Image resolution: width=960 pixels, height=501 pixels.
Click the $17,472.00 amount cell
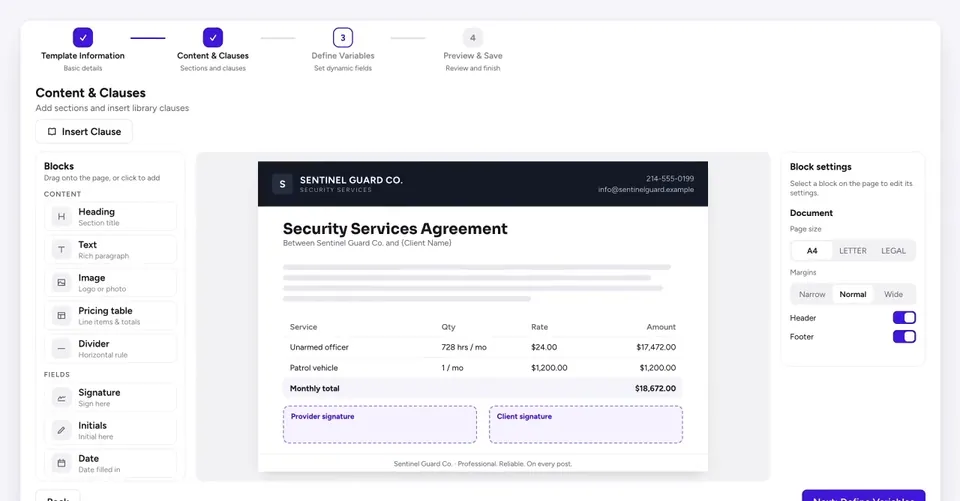coord(656,347)
